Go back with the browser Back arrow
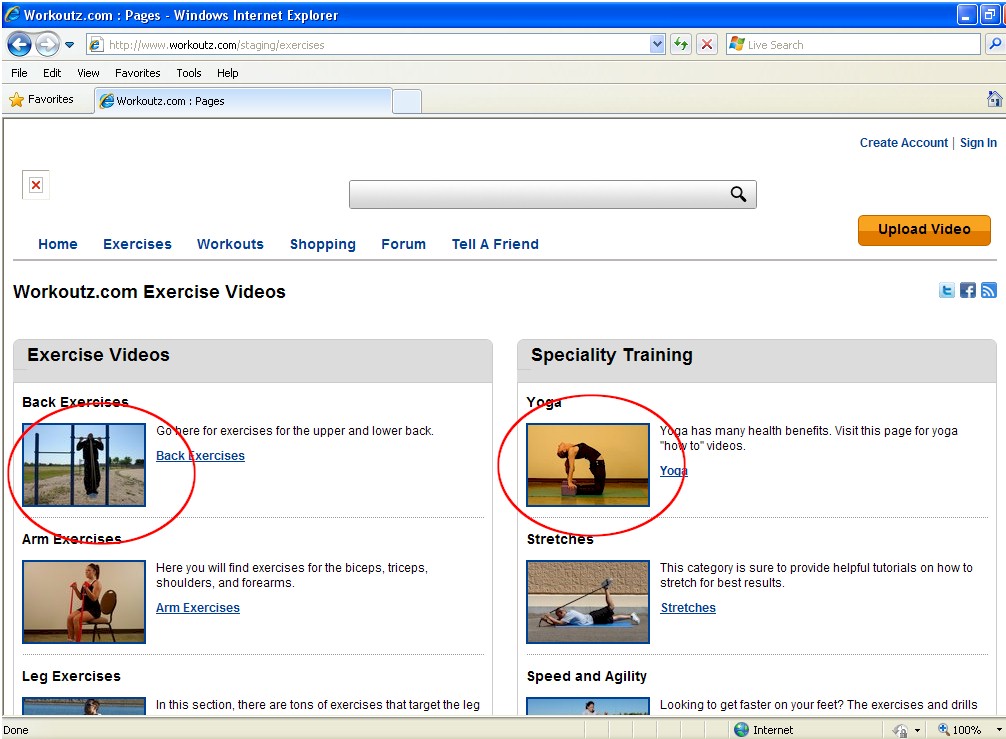Image resolution: width=1006 pixels, height=739 pixels. point(19,44)
